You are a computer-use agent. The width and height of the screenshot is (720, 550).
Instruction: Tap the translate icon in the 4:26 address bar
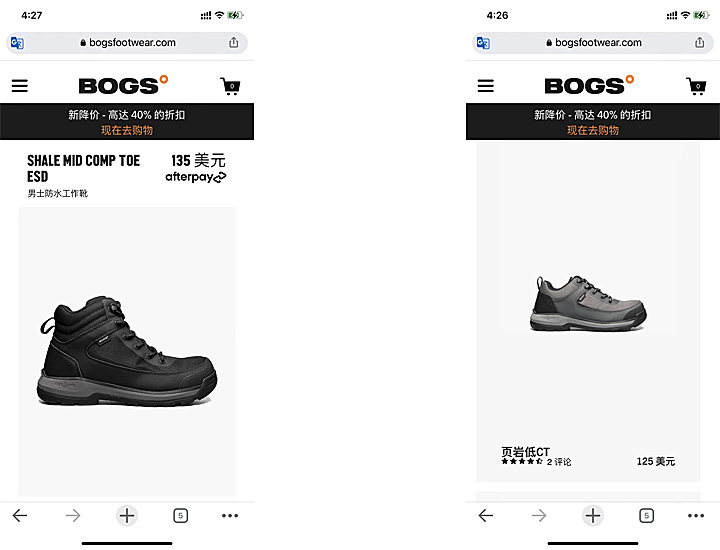pyautogui.click(x=484, y=43)
